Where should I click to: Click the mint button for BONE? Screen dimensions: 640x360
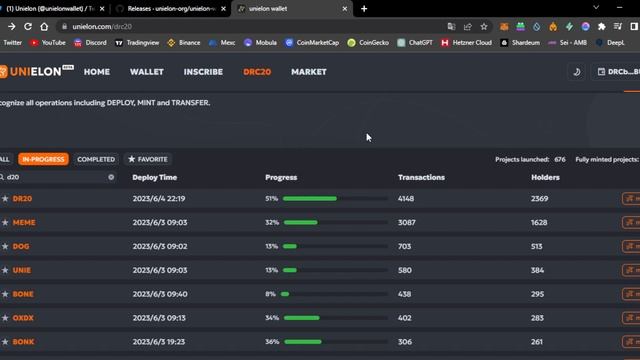click(x=631, y=294)
